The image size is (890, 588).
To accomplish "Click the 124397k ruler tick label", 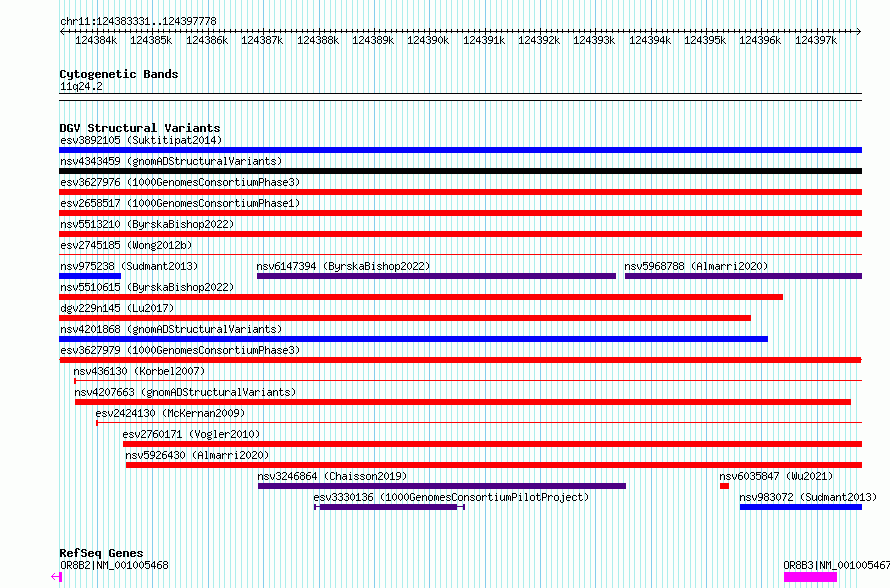I will (x=816, y=40).
